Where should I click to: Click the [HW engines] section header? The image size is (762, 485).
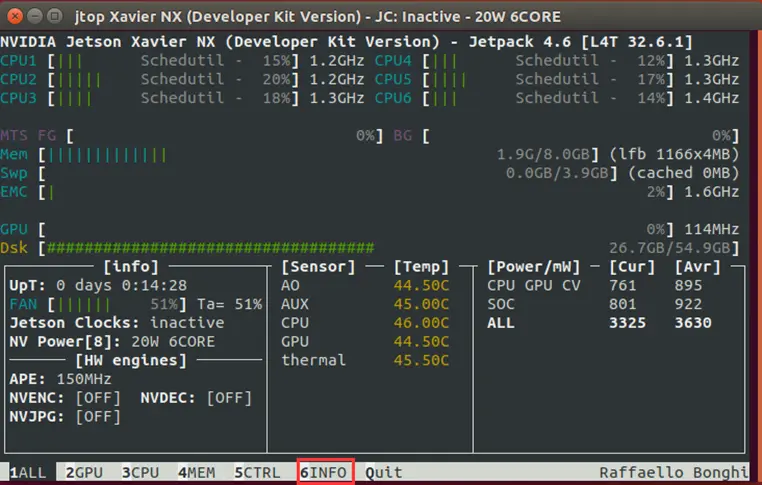click(x=131, y=361)
